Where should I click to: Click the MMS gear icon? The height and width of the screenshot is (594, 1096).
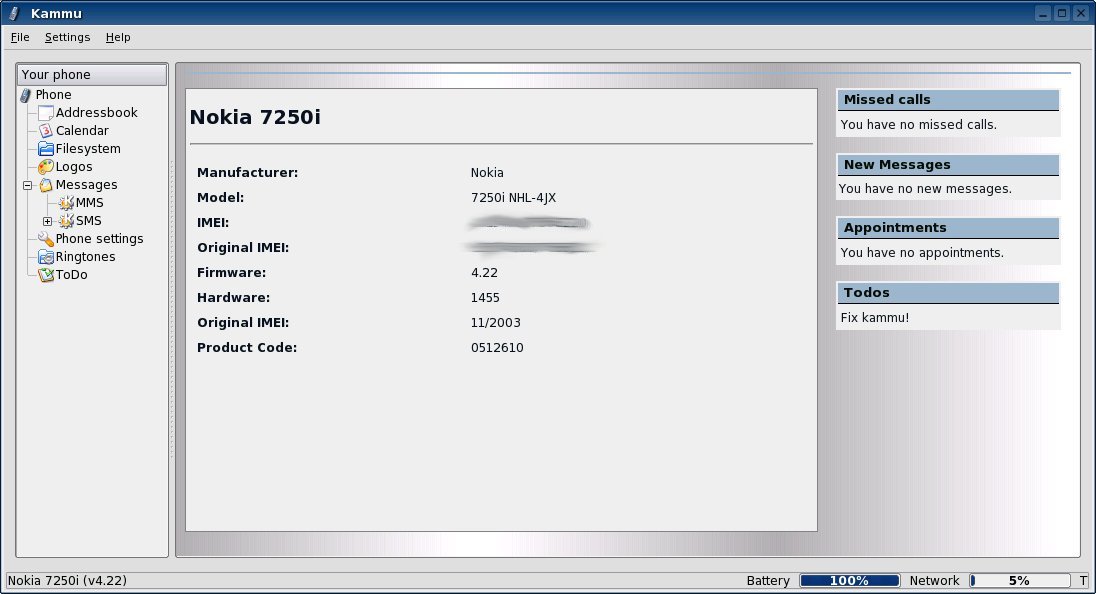click(66, 203)
